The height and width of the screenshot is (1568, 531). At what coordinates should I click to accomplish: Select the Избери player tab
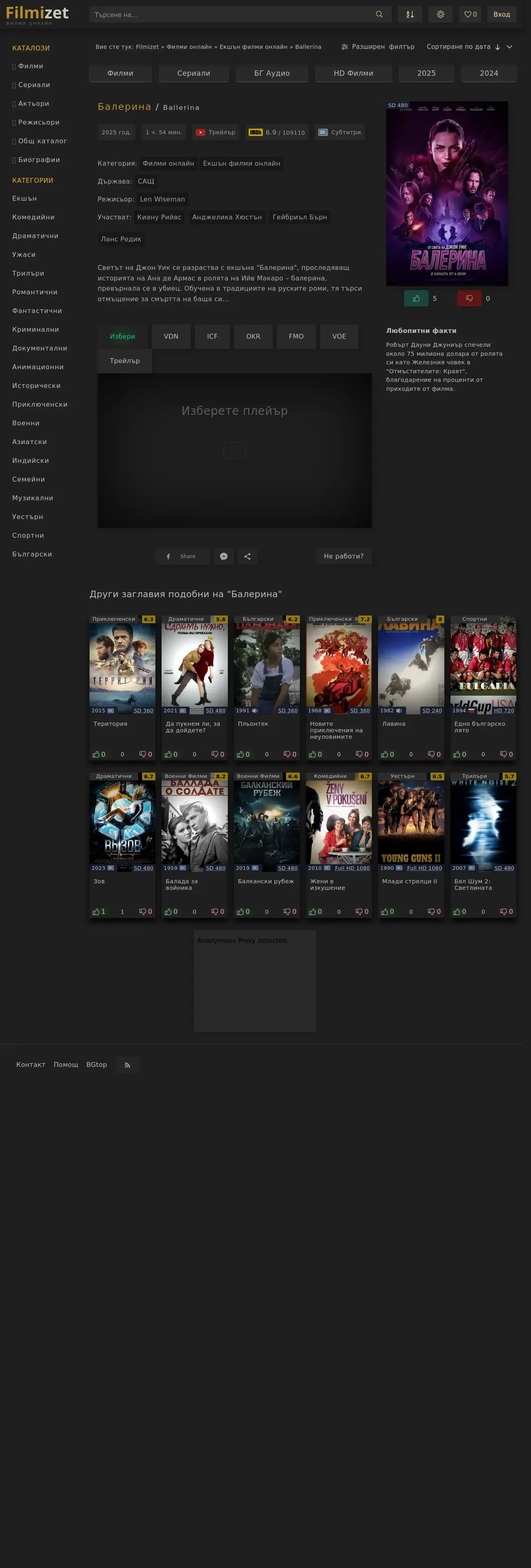tap(122, 337)
